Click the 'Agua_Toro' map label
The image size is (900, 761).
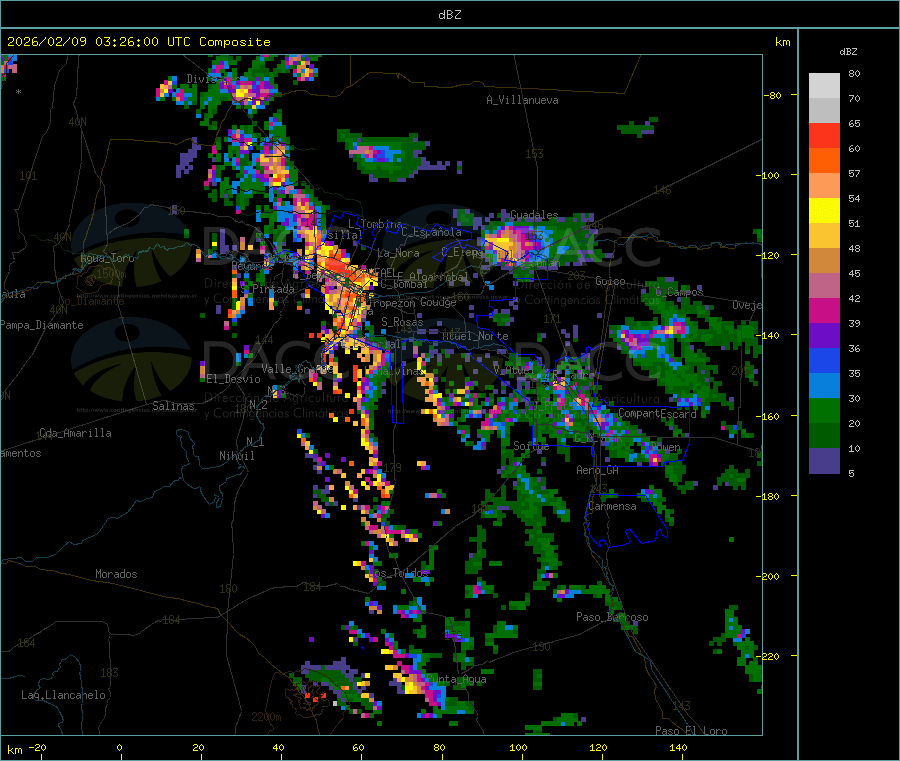click(107, 258)
